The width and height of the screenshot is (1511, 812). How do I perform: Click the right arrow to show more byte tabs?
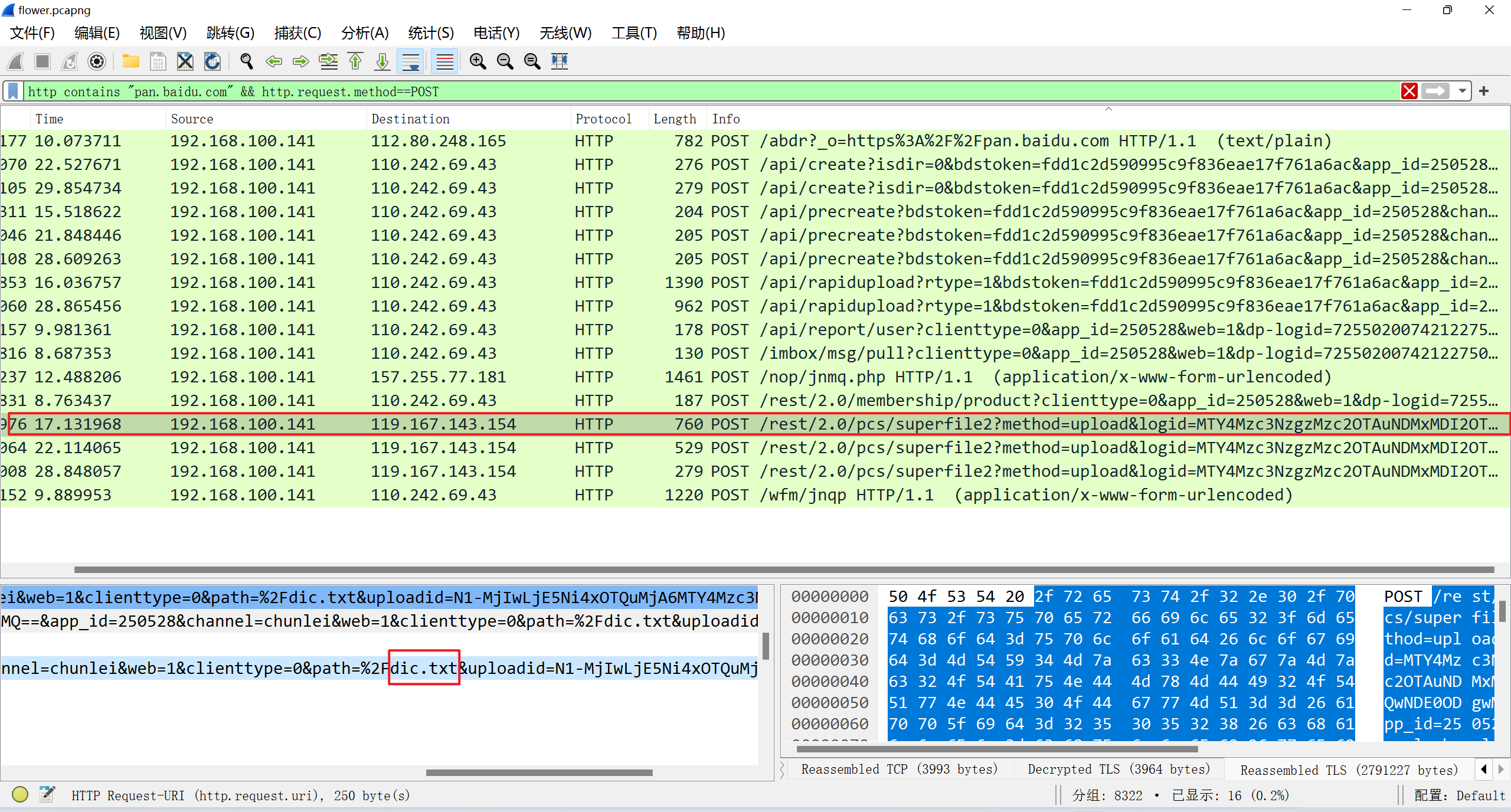pos(1501,769)
